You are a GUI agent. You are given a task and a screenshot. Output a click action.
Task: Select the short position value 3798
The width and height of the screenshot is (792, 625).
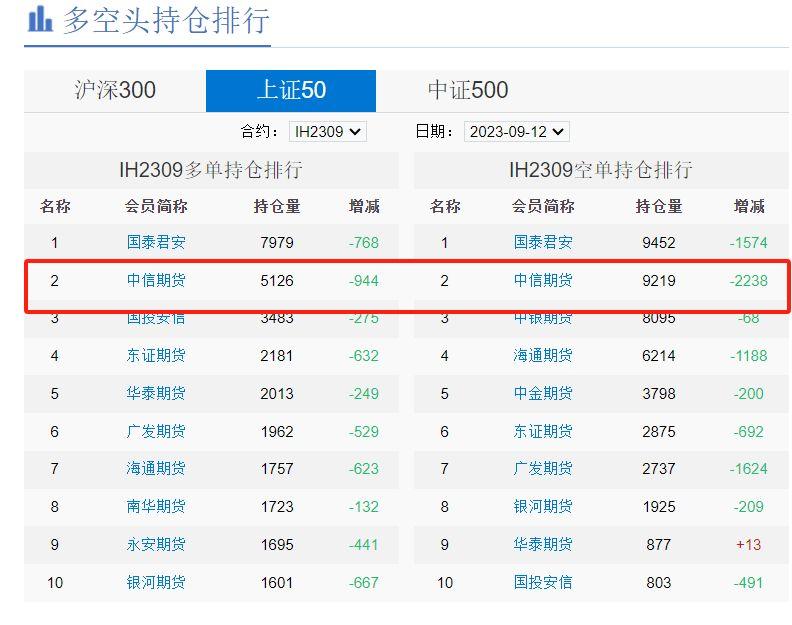point(659,394)
